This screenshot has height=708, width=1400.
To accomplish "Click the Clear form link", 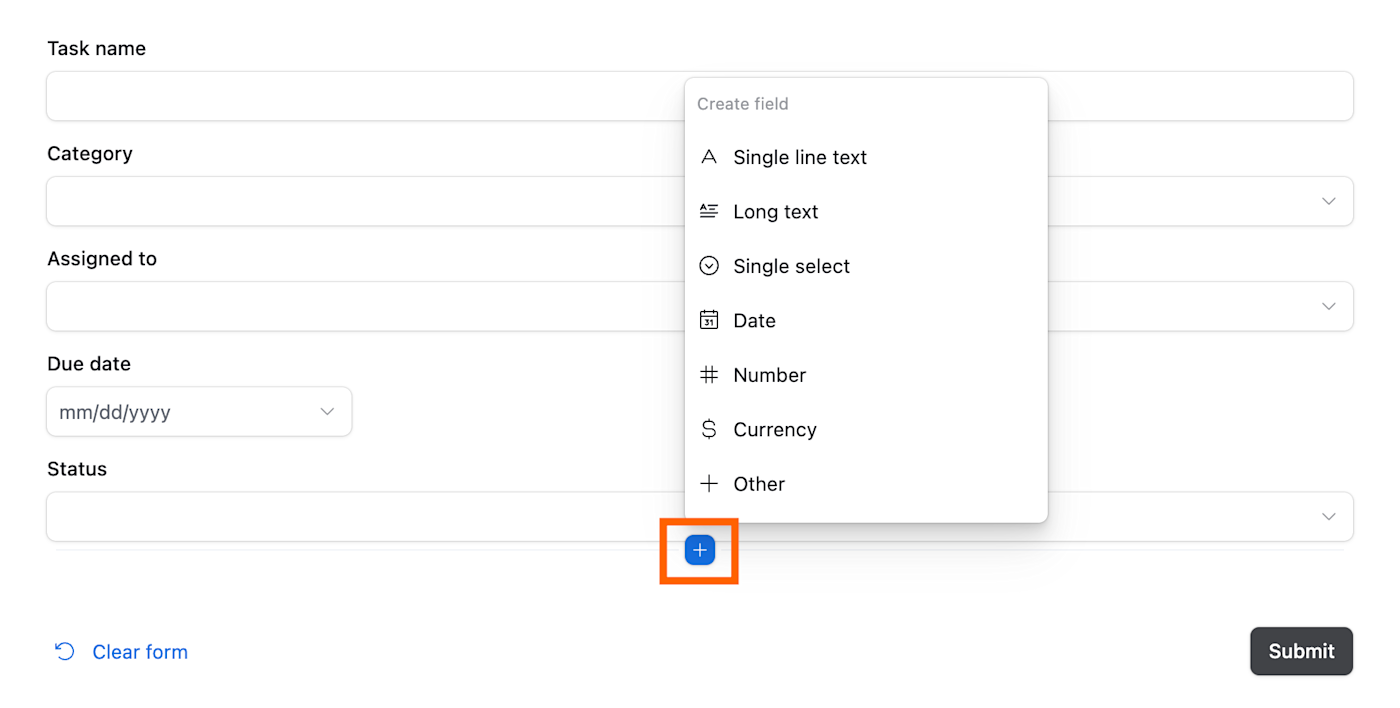I will (x=140, y=652).
